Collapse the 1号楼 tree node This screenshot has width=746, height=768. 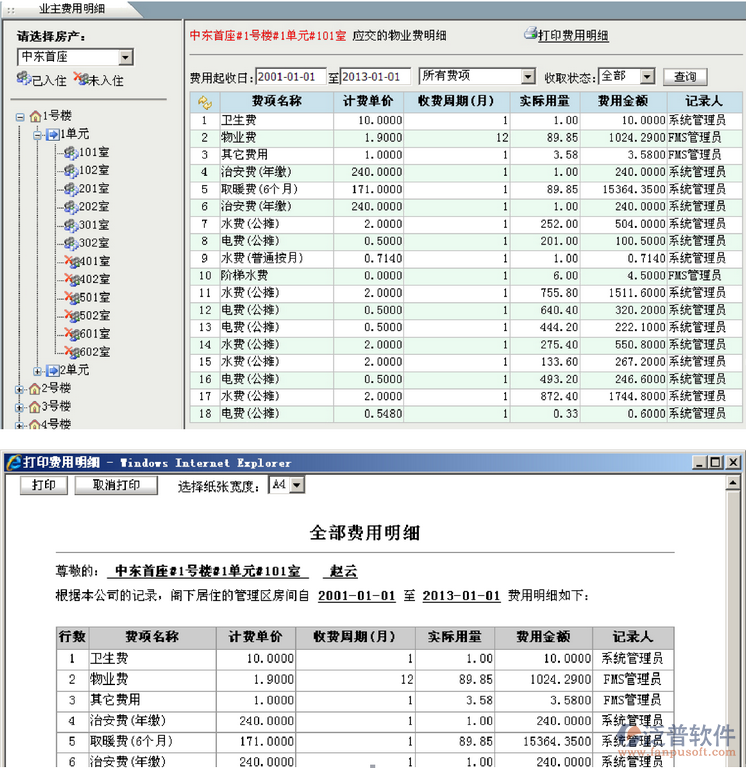[20, 117]
